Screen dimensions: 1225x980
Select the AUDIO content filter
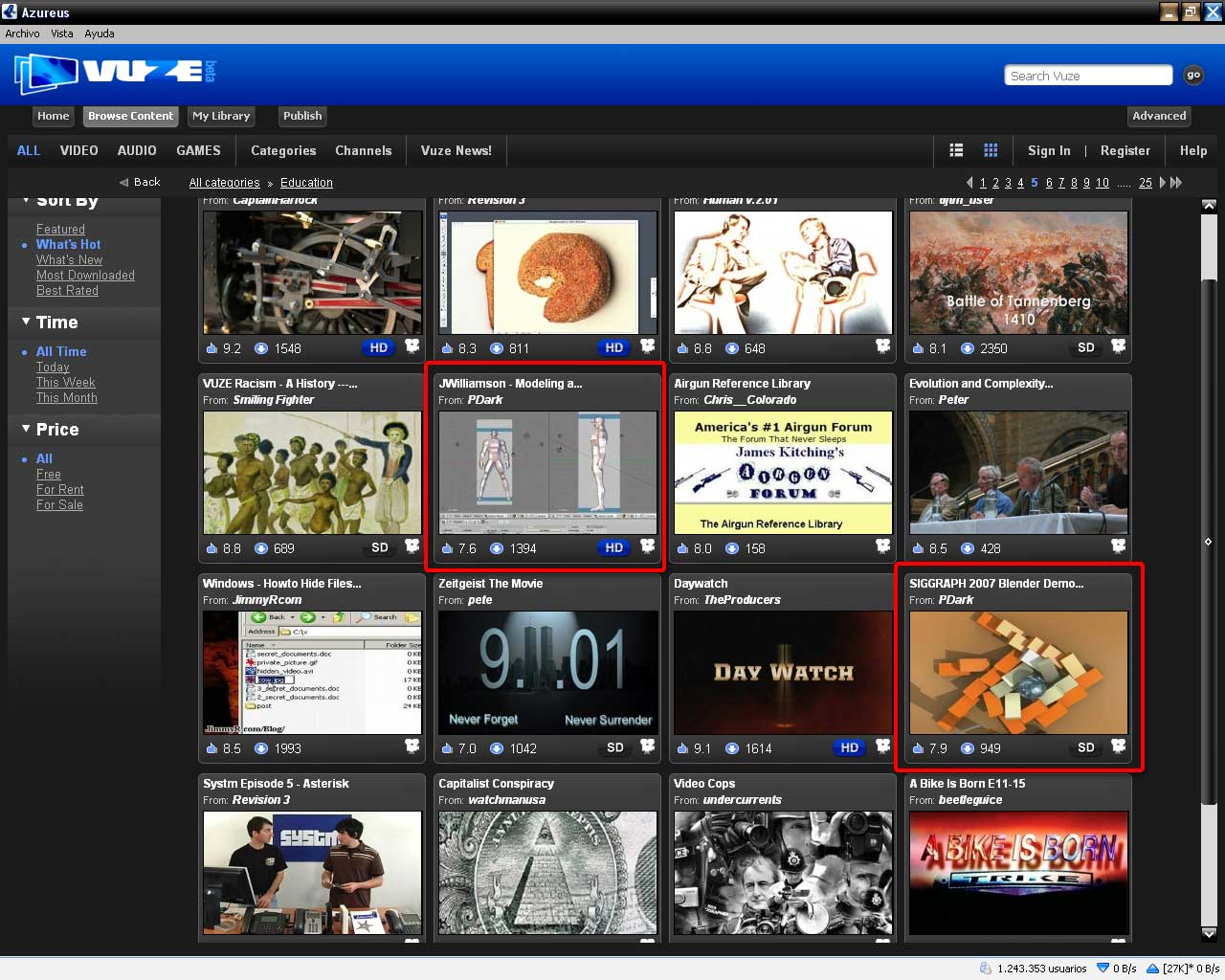(137, 150)
